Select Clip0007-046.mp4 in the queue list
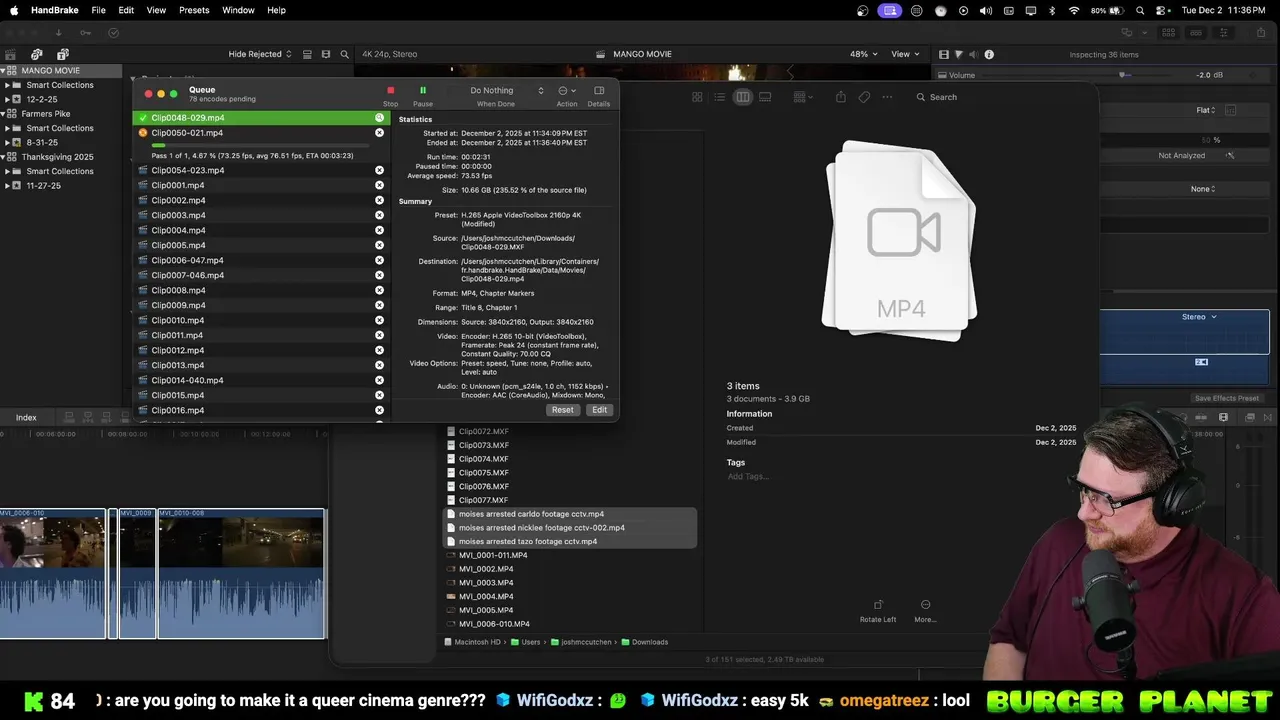 (x=261, y=275)
